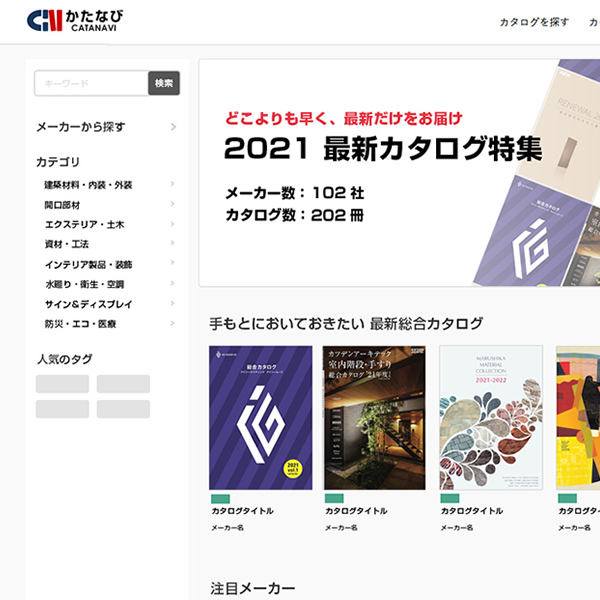The width and height of the screenshot is (600, 600).
Task: Expand the 開口部材 category arrow
Action: tap(173, 204)
